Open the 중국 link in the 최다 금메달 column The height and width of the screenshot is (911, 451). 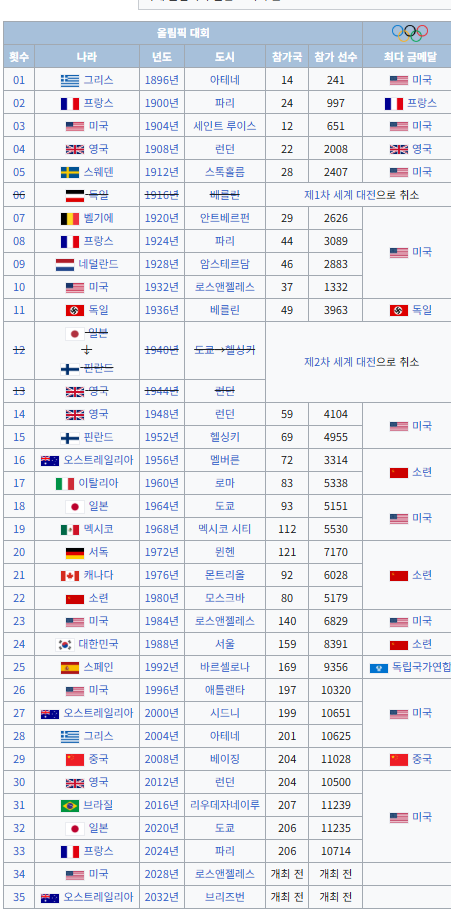[x=422, y=759]
